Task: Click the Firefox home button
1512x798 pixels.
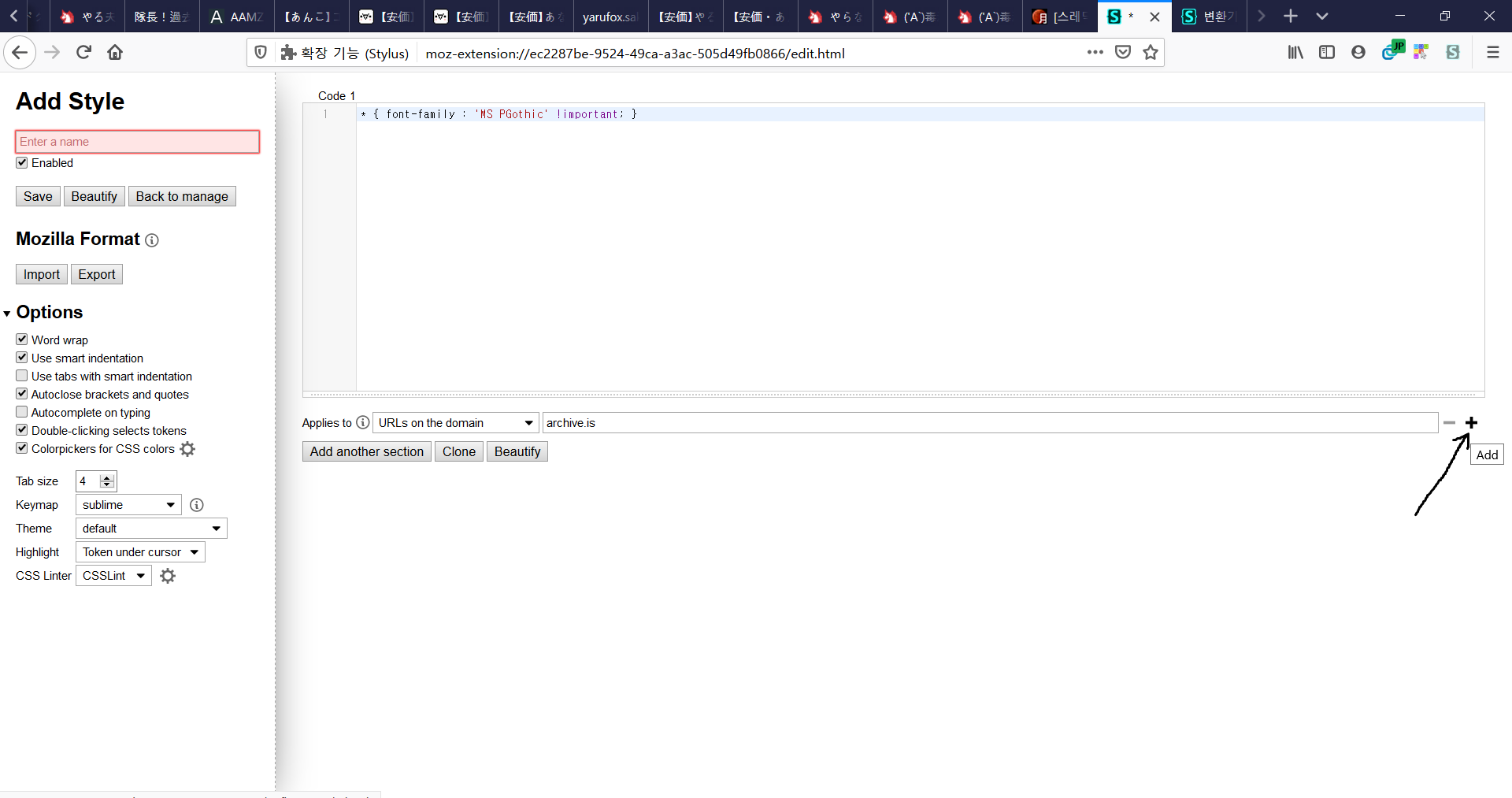Action: point(115,53)
